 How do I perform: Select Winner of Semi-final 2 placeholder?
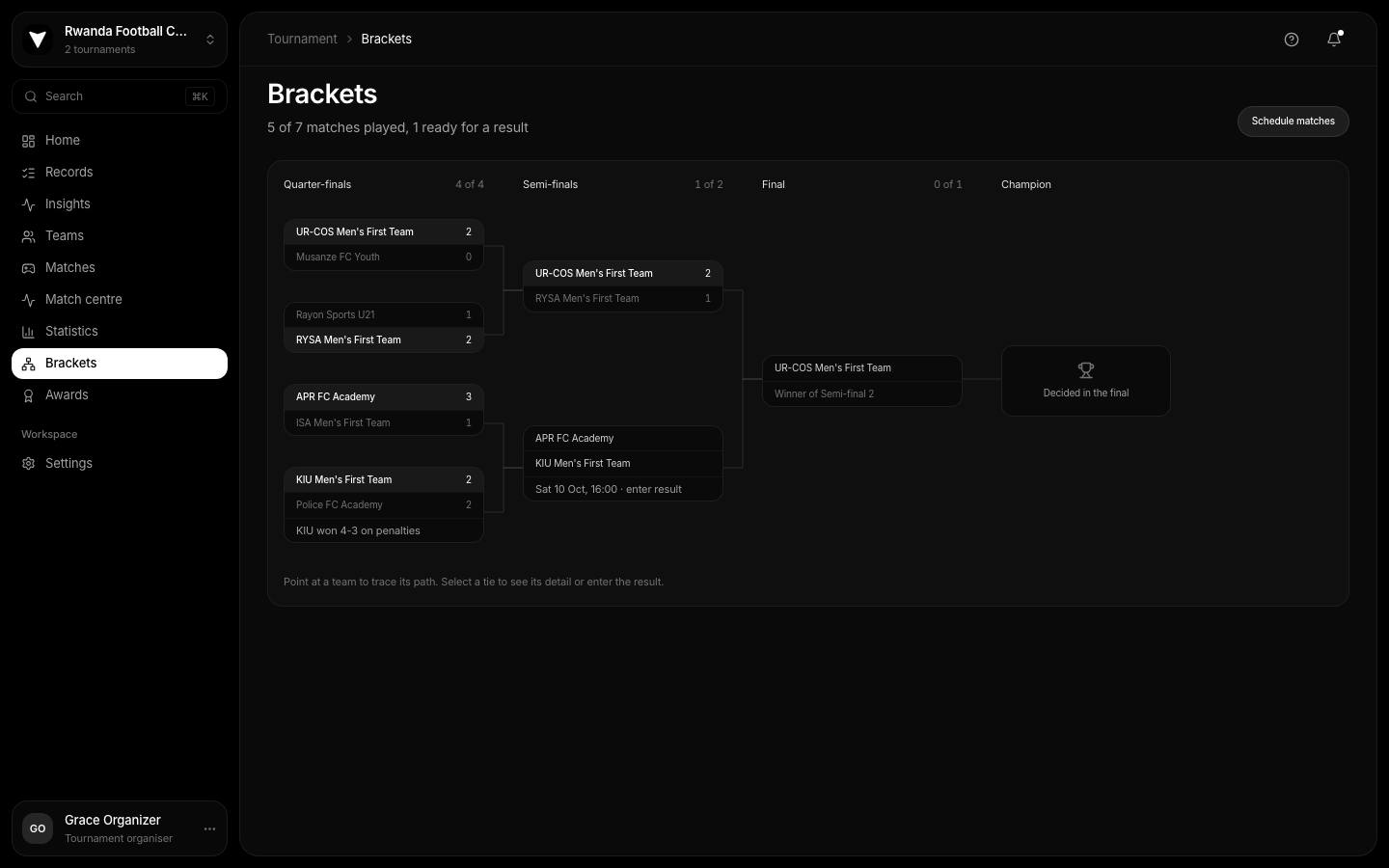click(x=862, y=393)
